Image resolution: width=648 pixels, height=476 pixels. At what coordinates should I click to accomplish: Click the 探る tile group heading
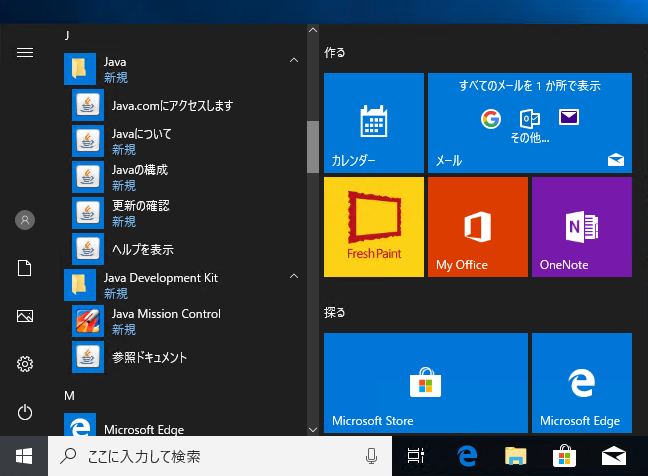pos(334,312)
